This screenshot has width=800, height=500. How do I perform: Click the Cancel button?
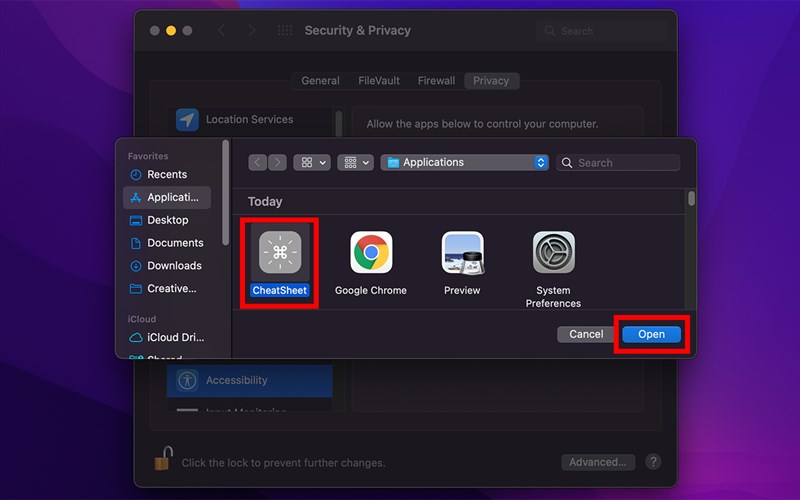586,334
